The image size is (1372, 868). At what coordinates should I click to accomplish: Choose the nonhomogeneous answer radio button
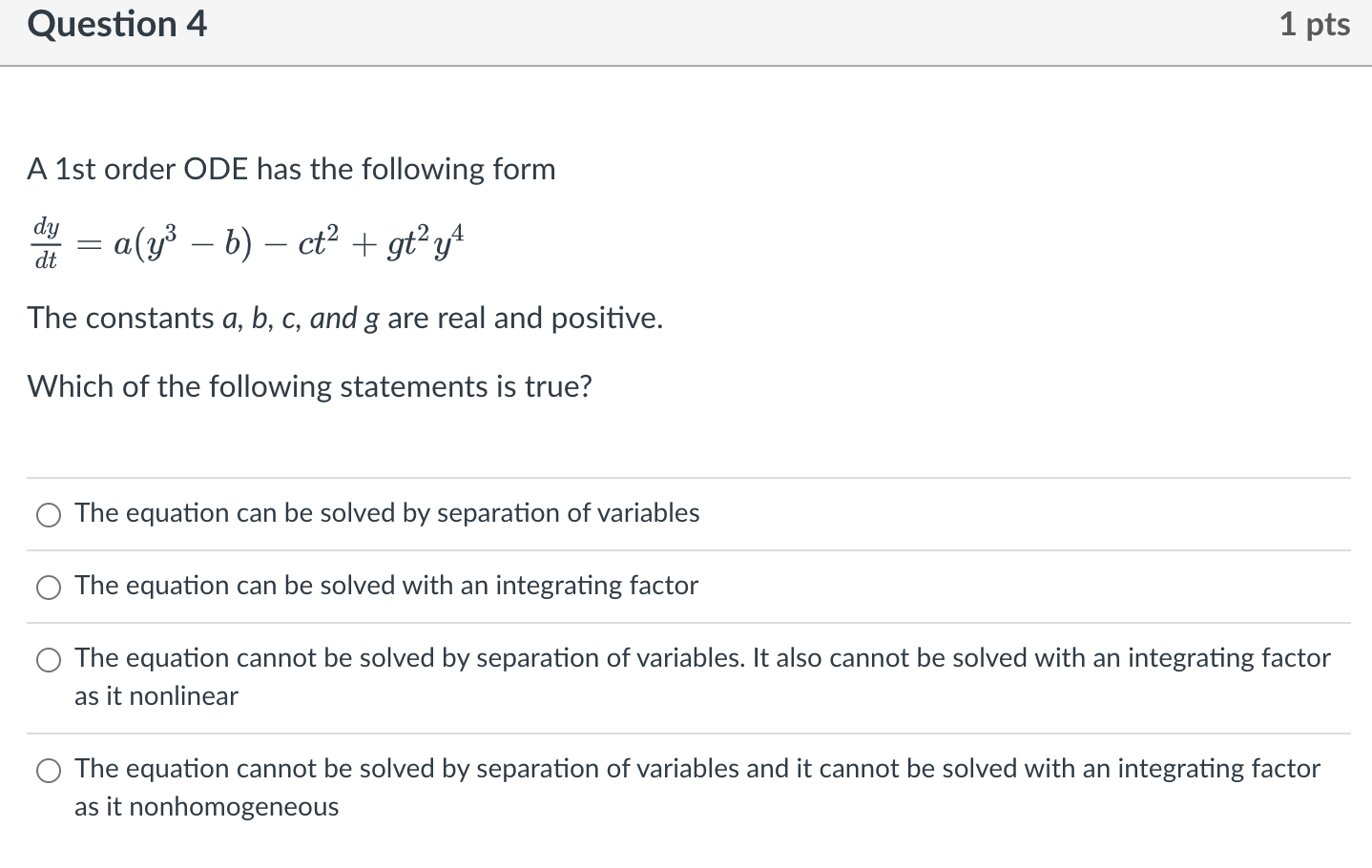click(x=49, y=770)
